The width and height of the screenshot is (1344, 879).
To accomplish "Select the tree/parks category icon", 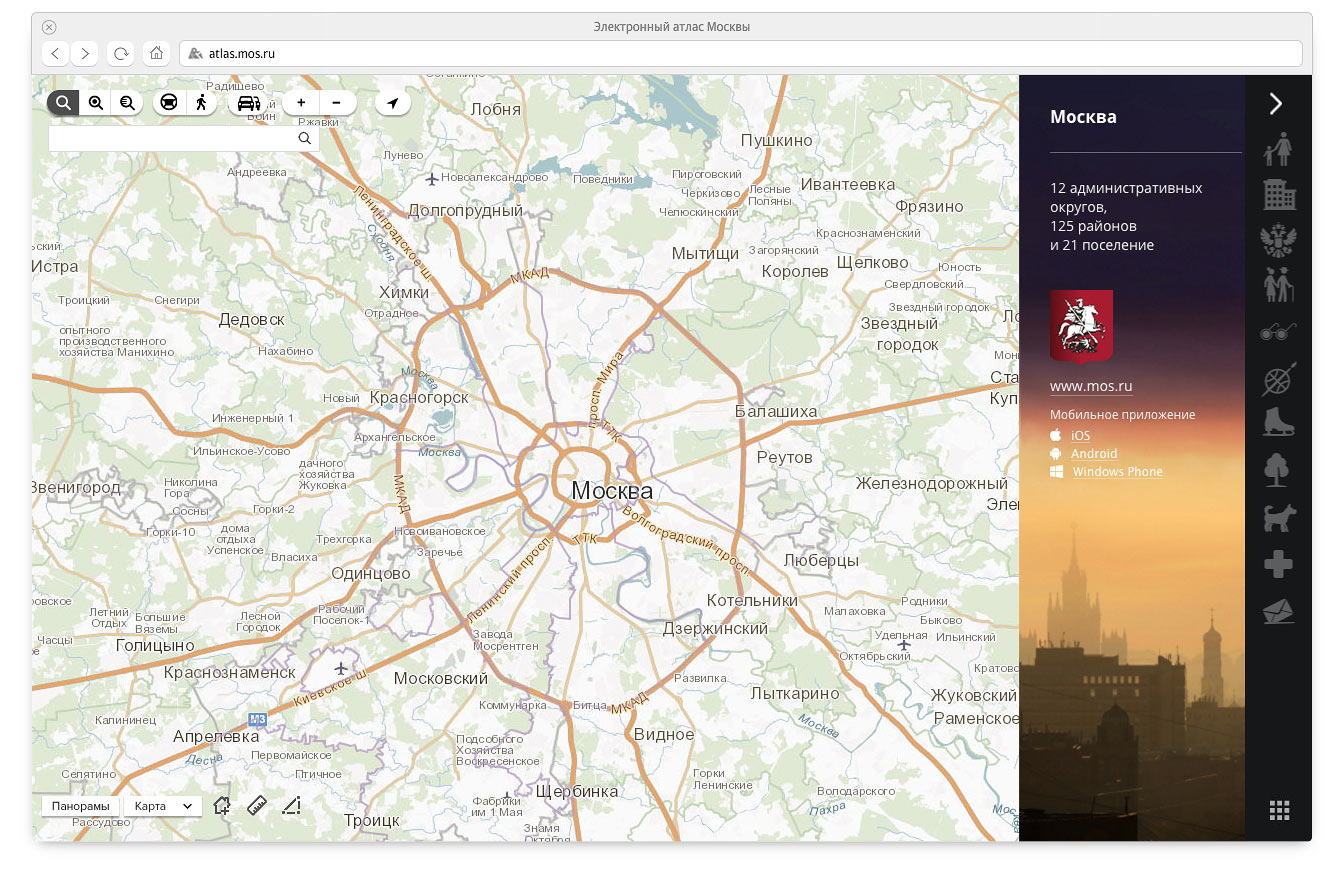I will coord(1277,470).
